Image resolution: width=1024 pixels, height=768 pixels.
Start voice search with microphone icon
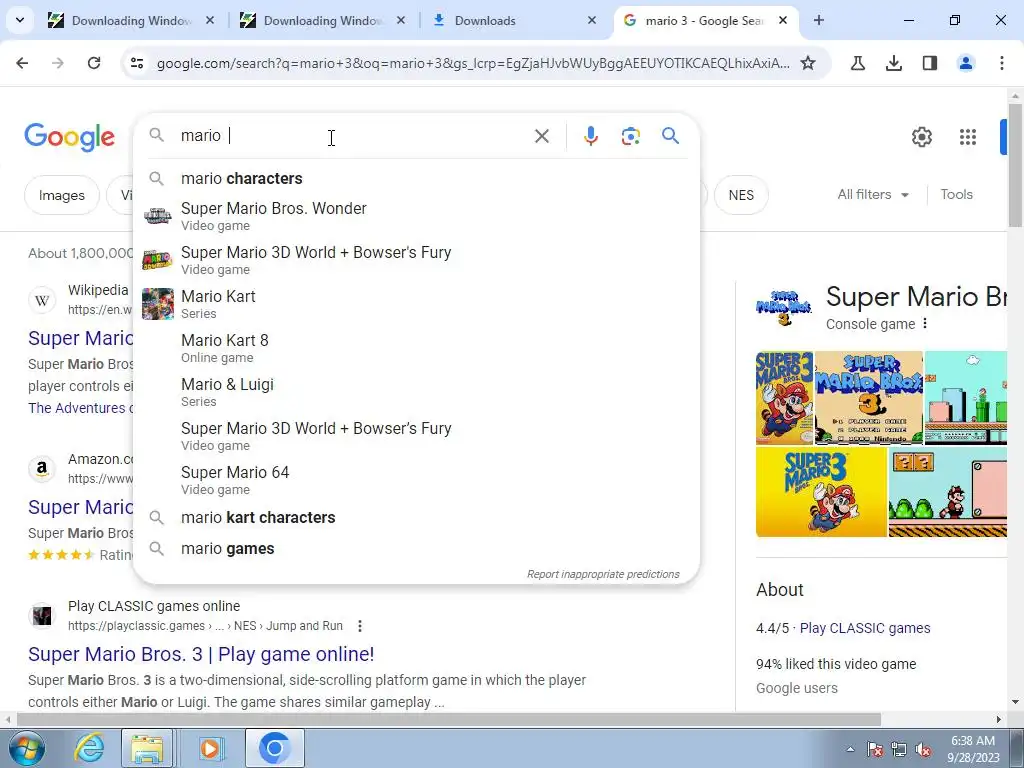590,136
